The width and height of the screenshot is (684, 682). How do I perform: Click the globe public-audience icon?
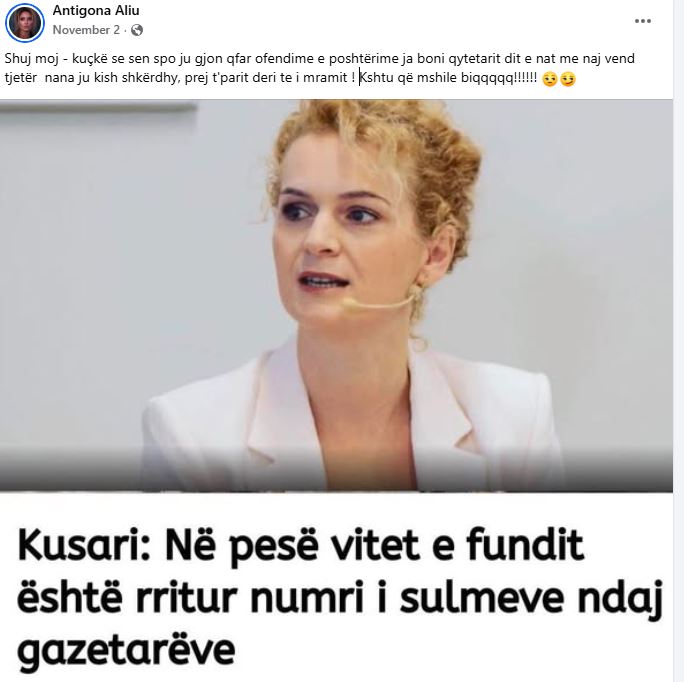point(137,30)
